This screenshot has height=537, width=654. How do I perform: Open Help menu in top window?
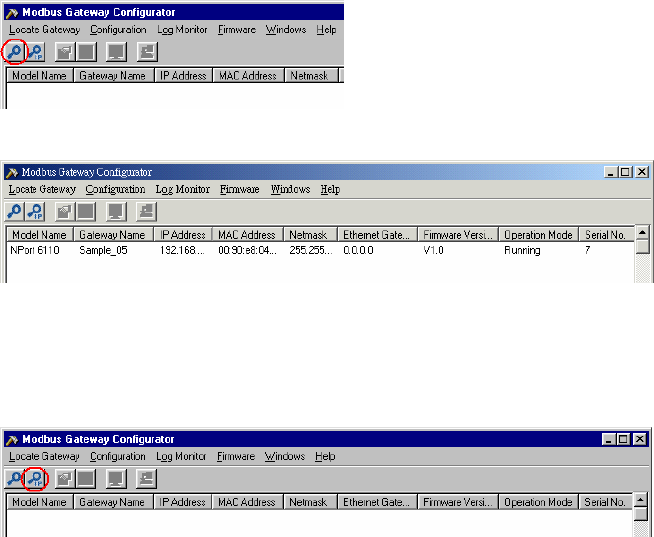click(x=326, y=30)
